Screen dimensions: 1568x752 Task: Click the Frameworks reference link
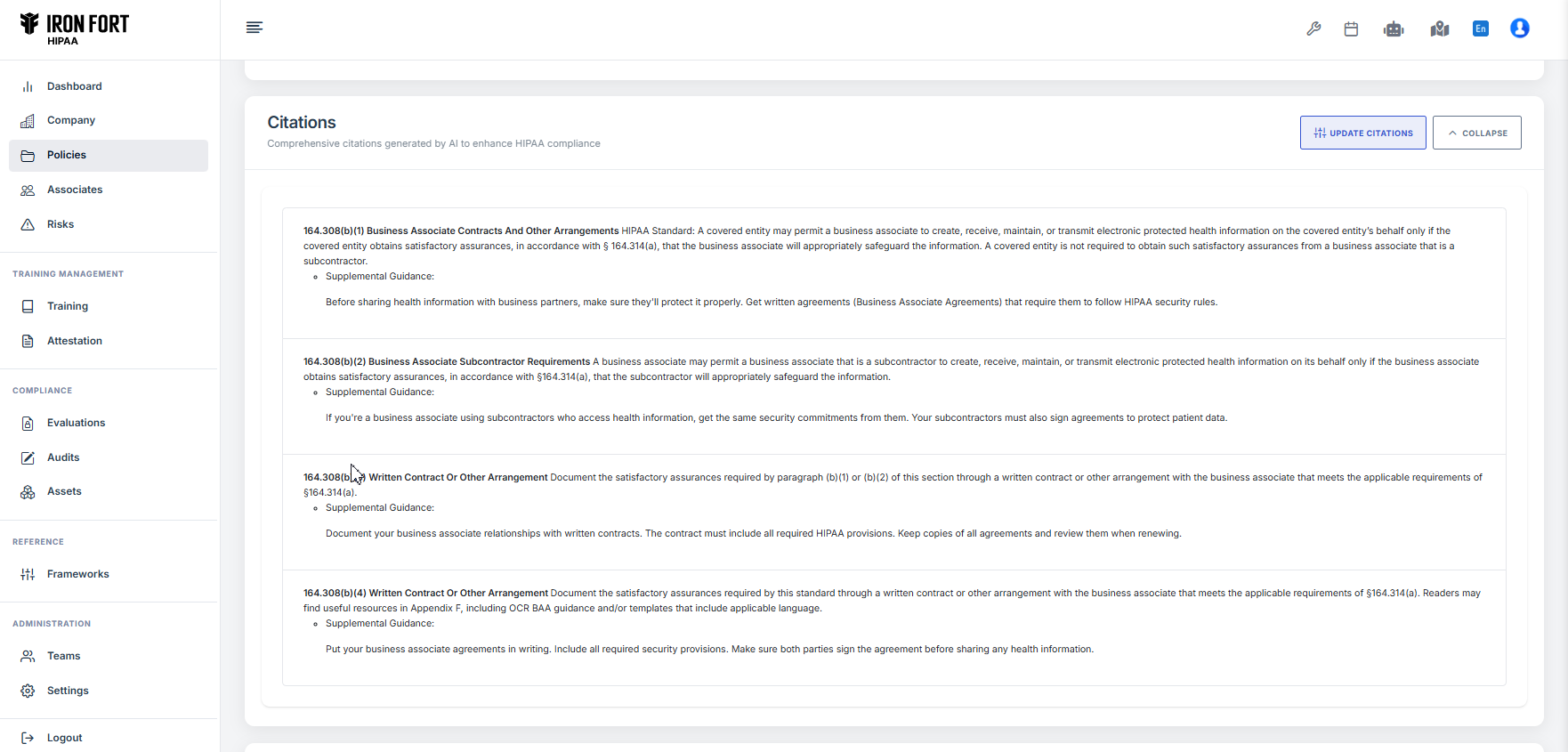click(78, 574)
